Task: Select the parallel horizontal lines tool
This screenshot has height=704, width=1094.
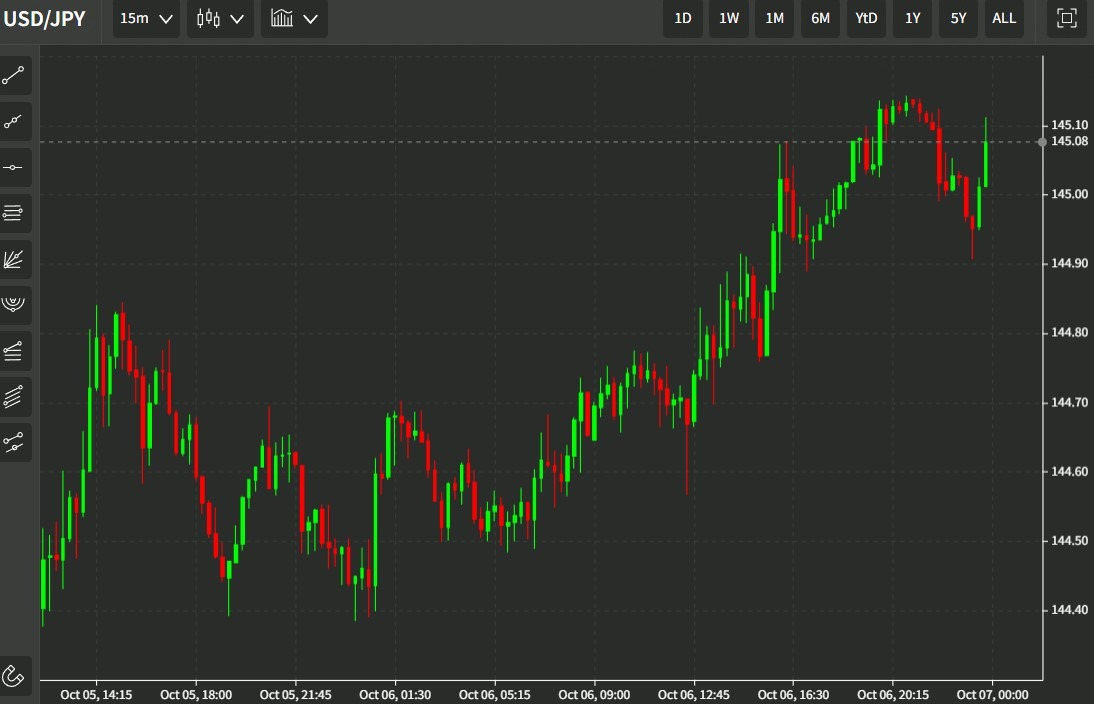Action: pos(13,213)
